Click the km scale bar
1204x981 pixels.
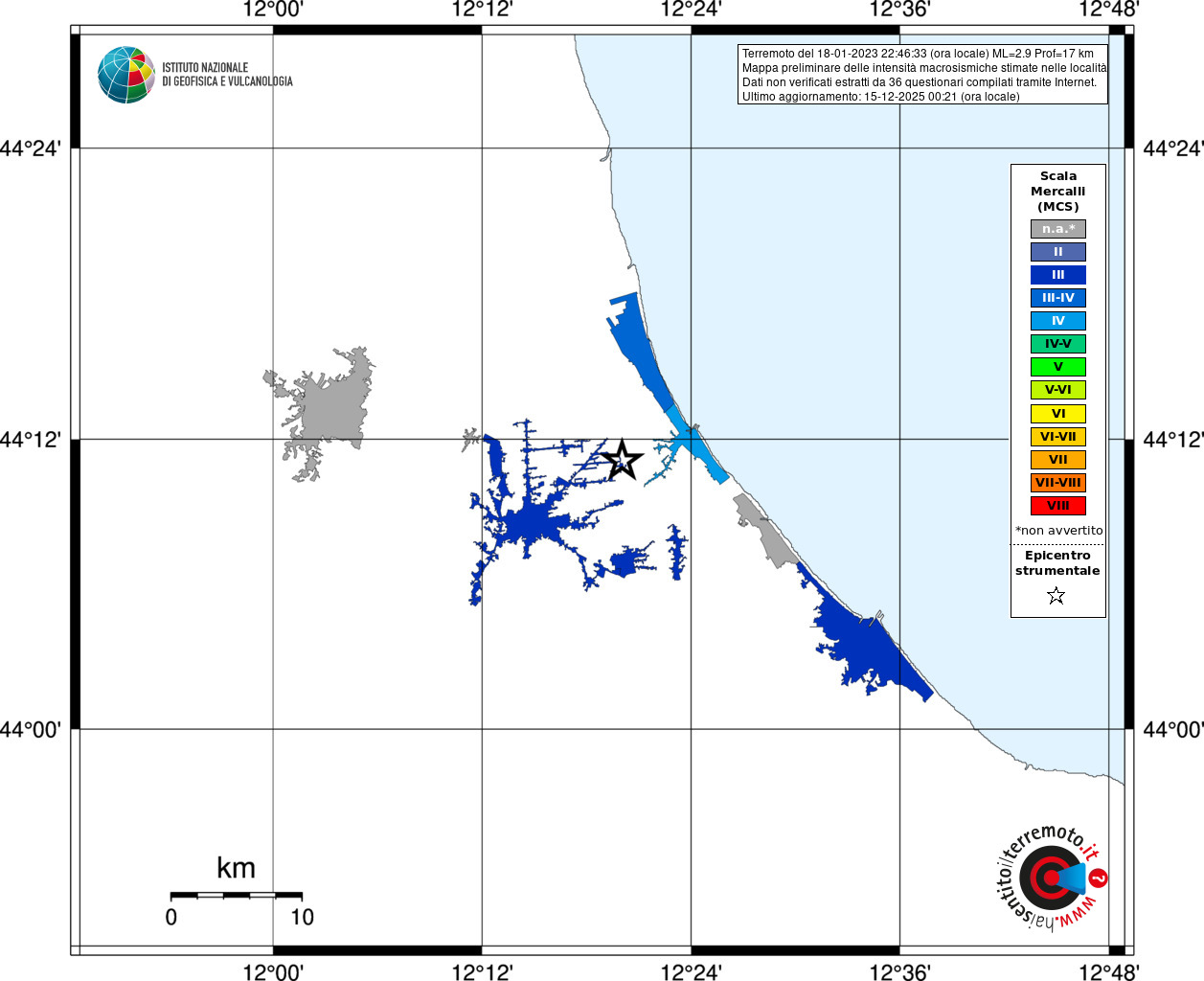coord(237,895)
